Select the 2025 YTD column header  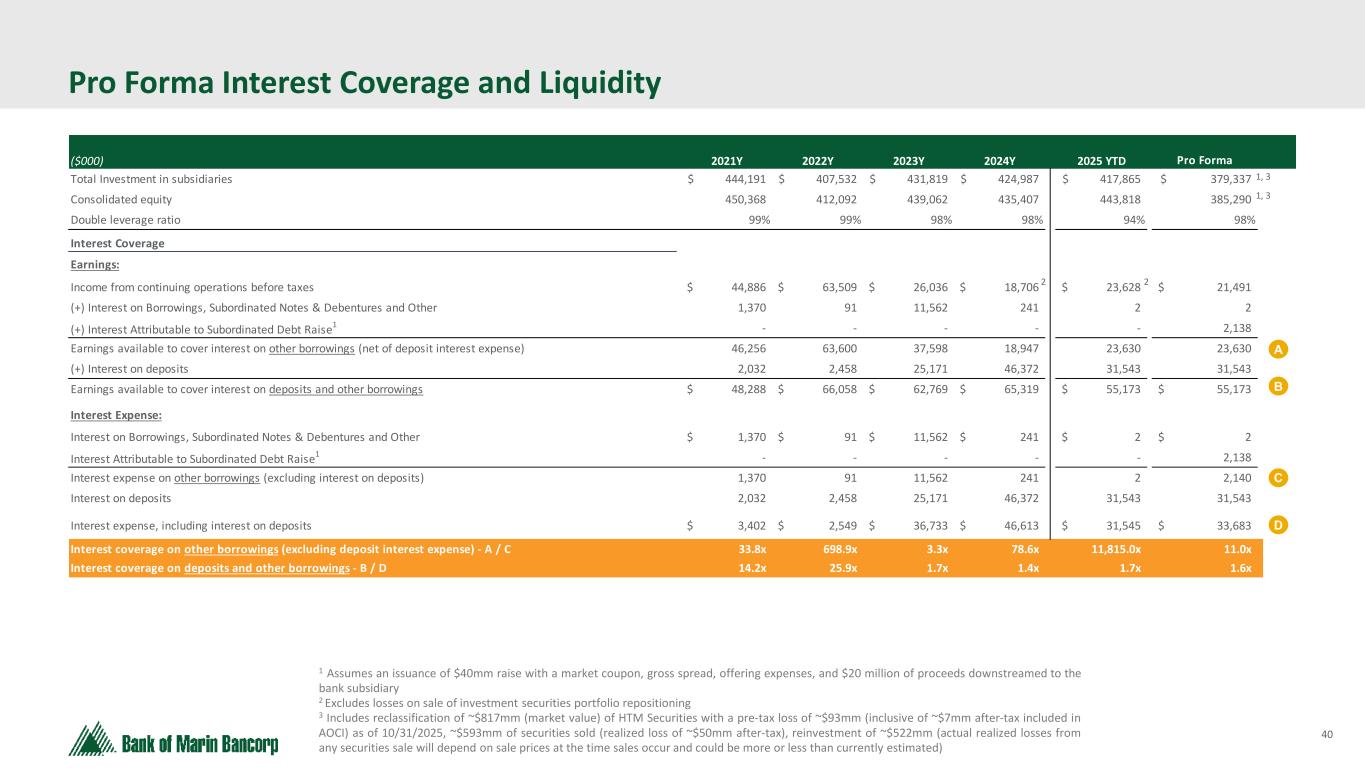pos(1101,160)
